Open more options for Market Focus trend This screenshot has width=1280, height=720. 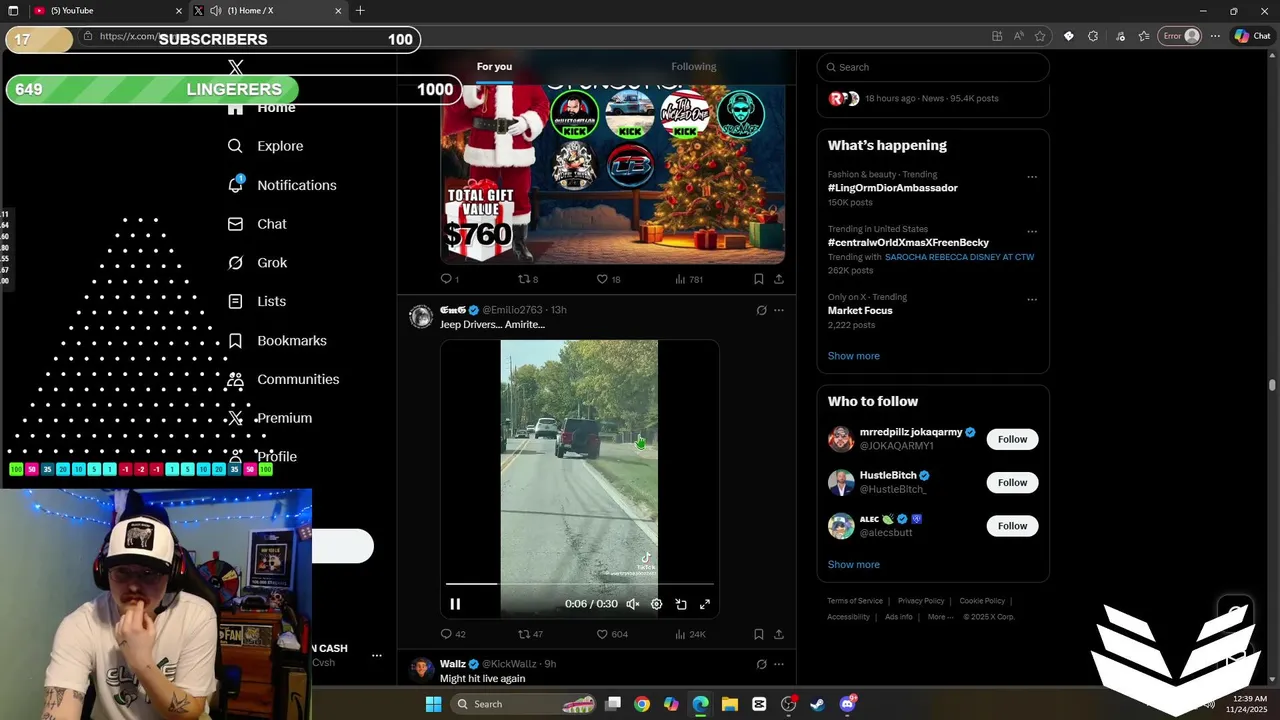pyautogui.click(x=1032, y=299)
